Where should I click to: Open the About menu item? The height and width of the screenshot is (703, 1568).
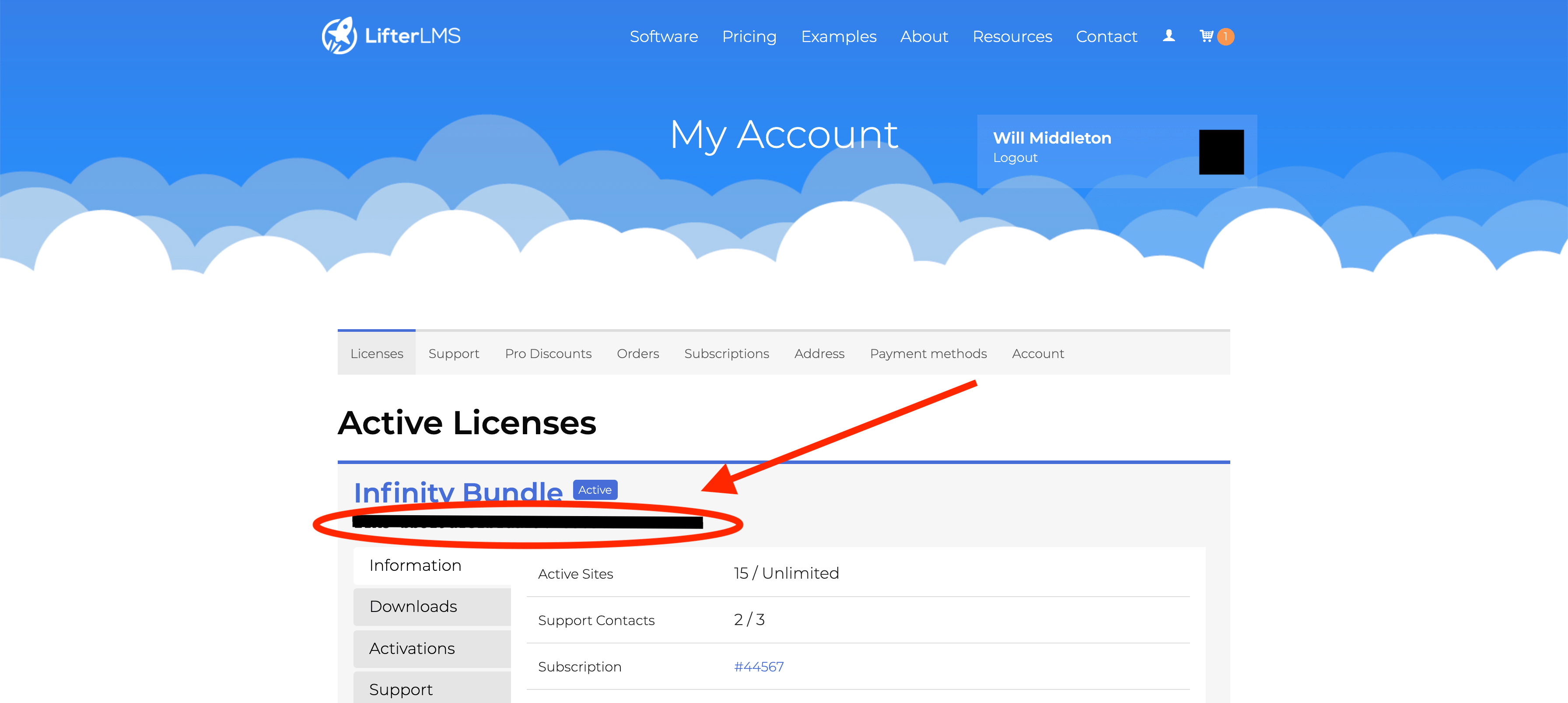[924, 37]
